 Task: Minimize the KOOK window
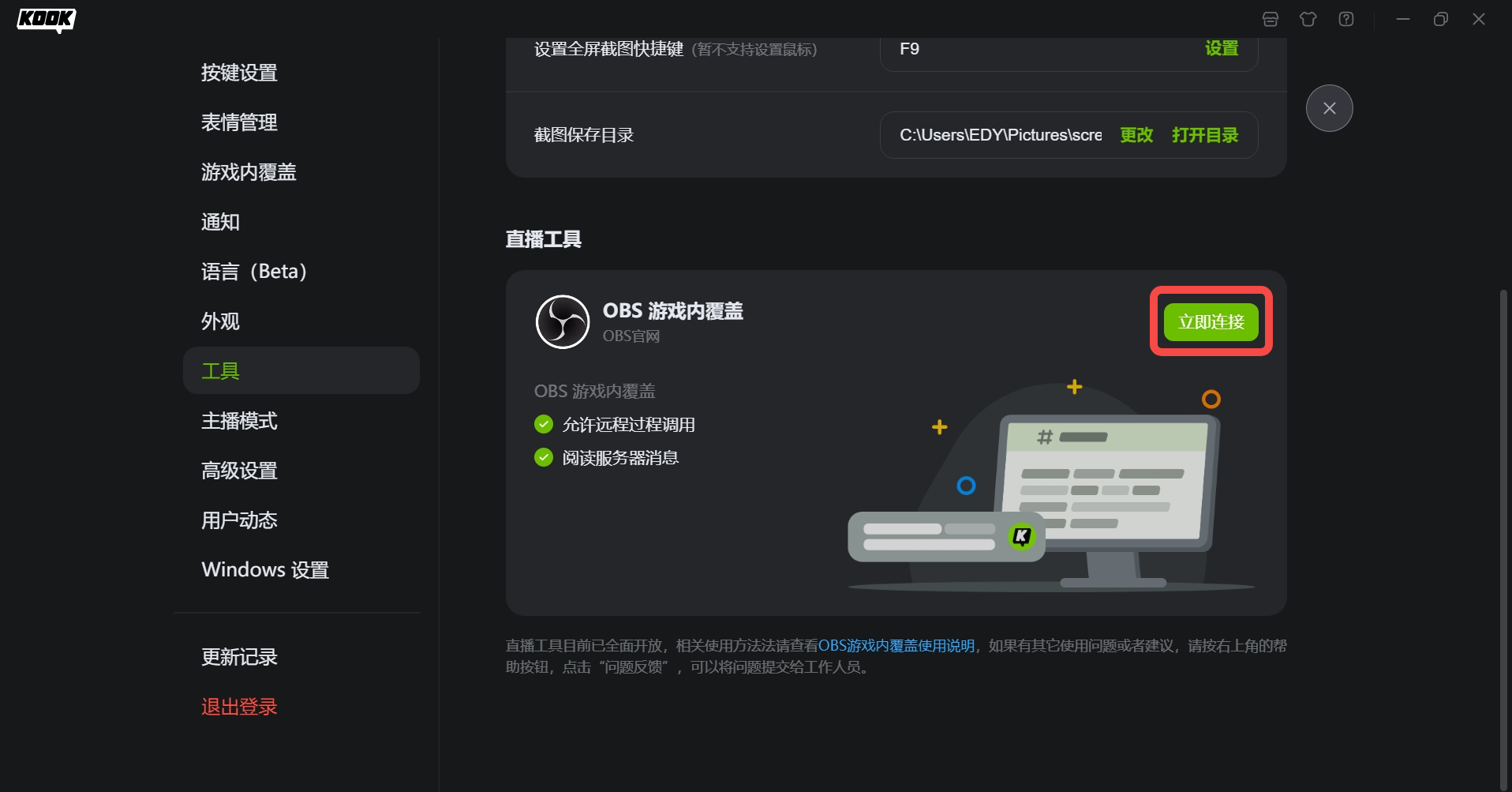click(x=1403, y=19)
